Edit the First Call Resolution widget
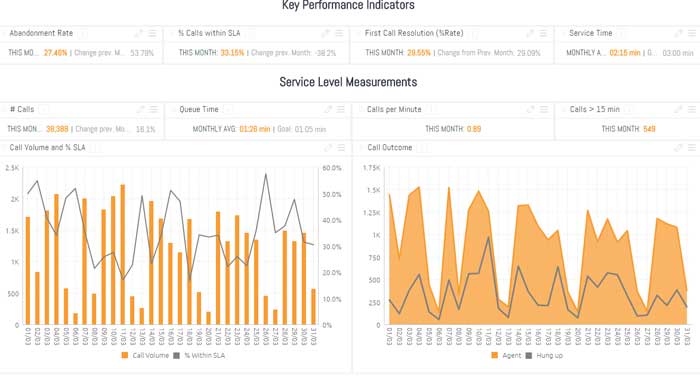The height and width of the screenshot is (376, 700). pos(530,33)
